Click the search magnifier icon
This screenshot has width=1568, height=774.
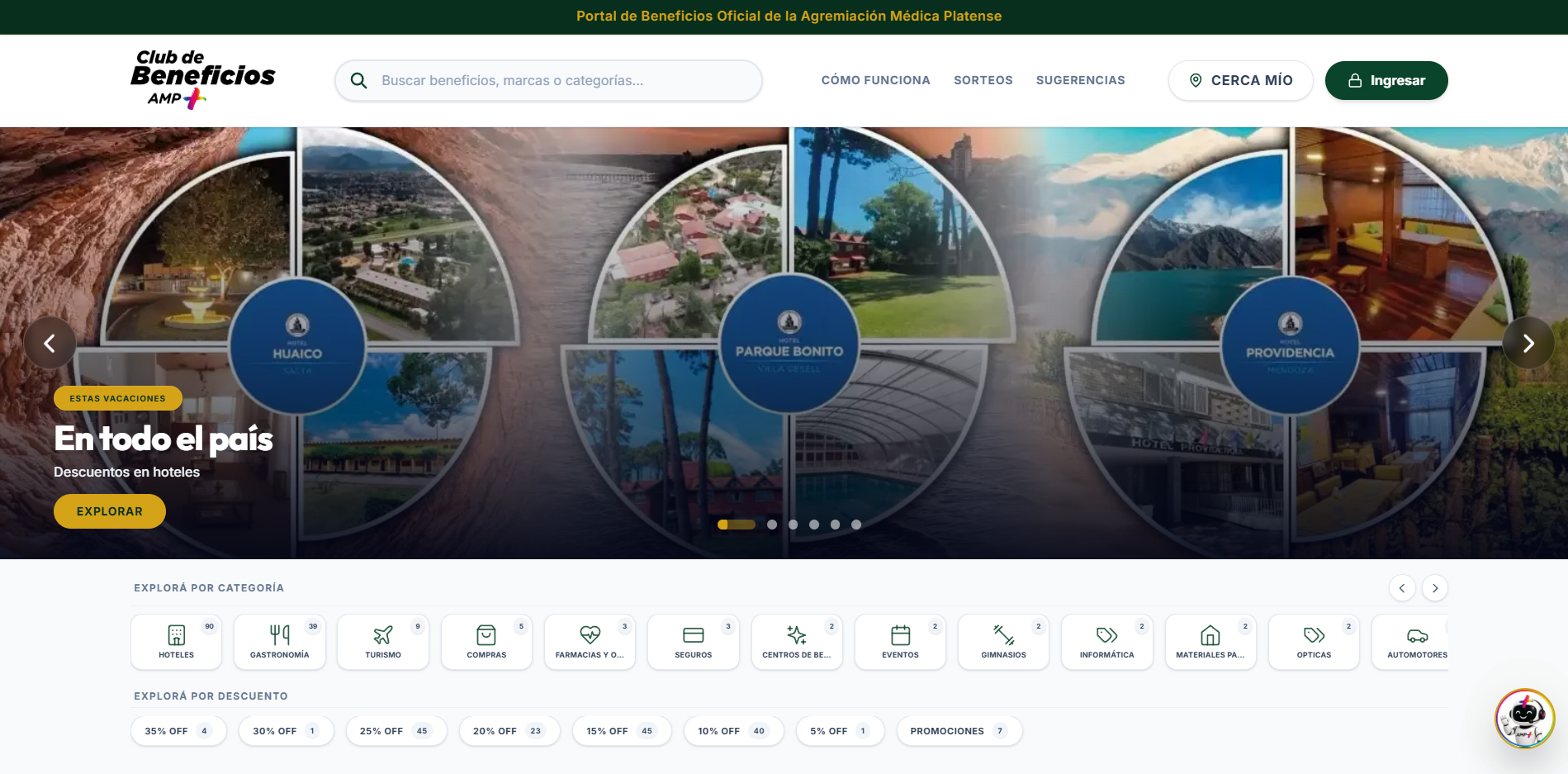[x=358, y=80]
